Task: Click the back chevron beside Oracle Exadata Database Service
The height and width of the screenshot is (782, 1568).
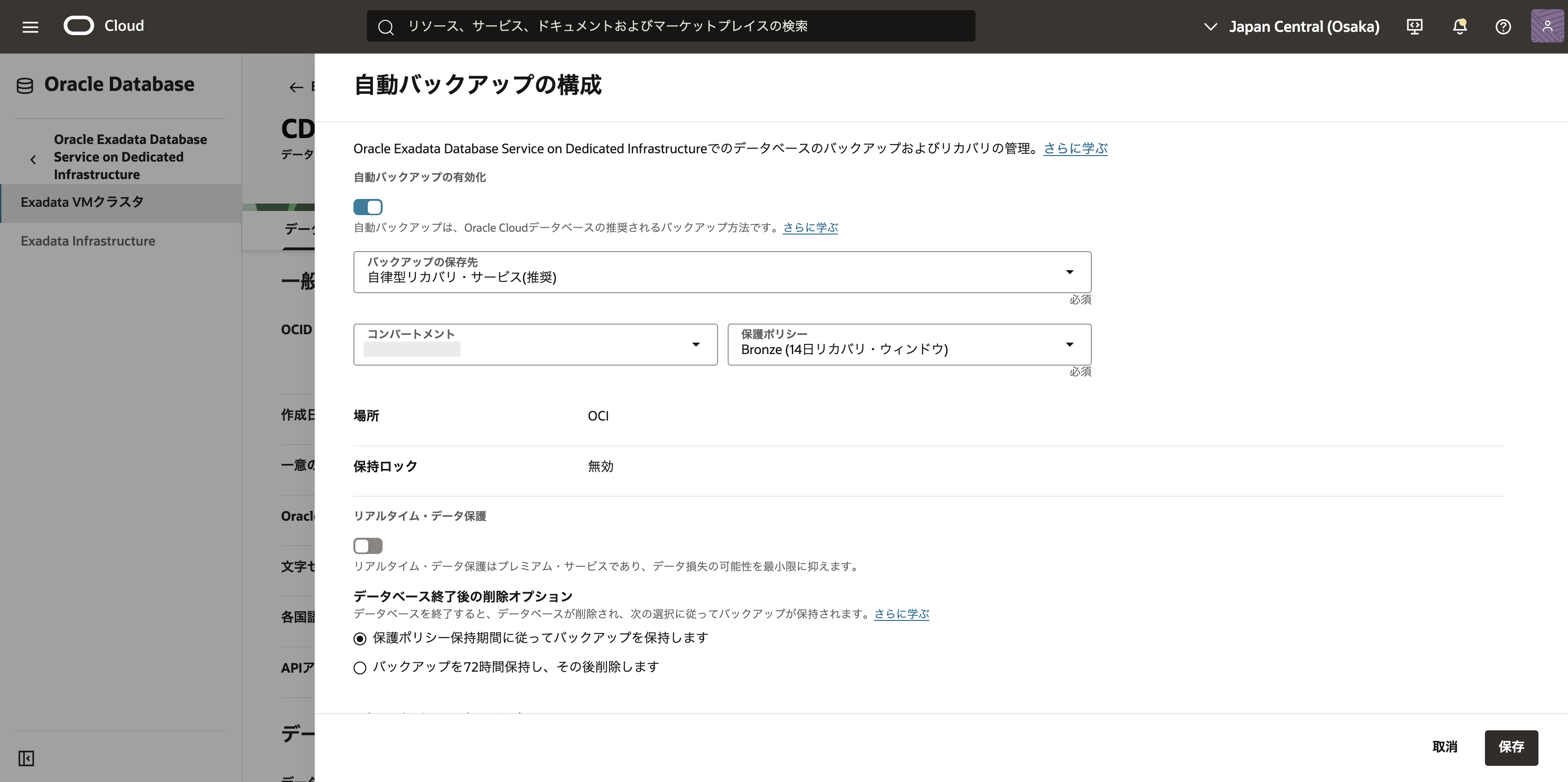Action: click(x=33, y=160)
